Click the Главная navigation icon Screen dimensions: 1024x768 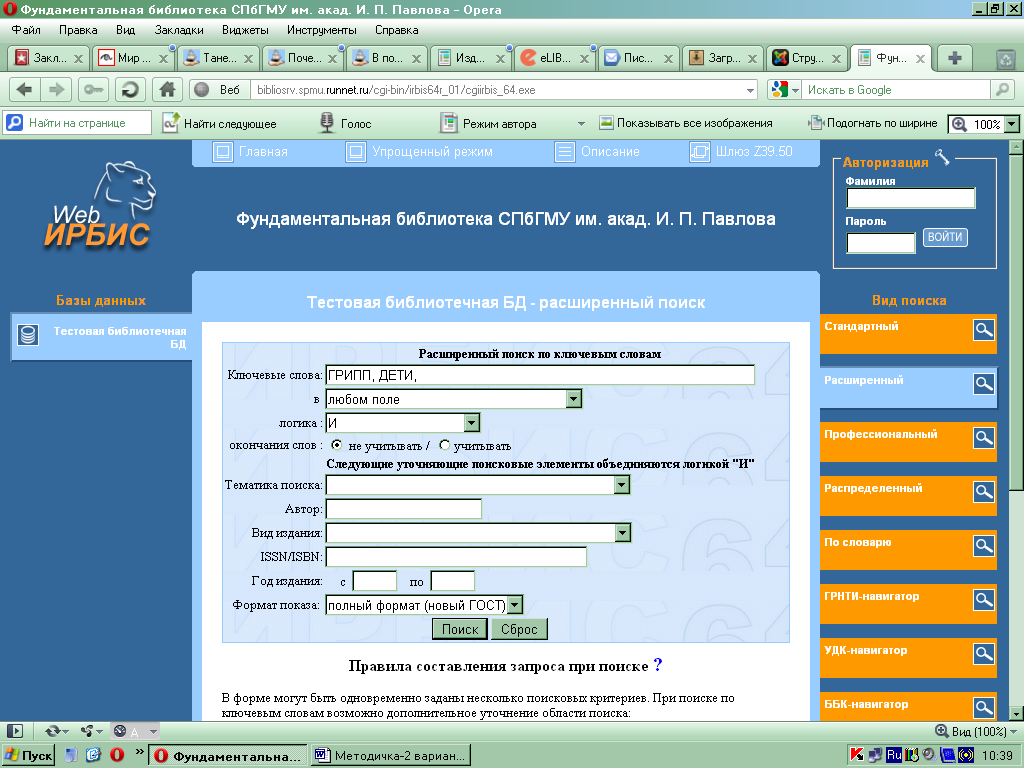tap(223, 152)
